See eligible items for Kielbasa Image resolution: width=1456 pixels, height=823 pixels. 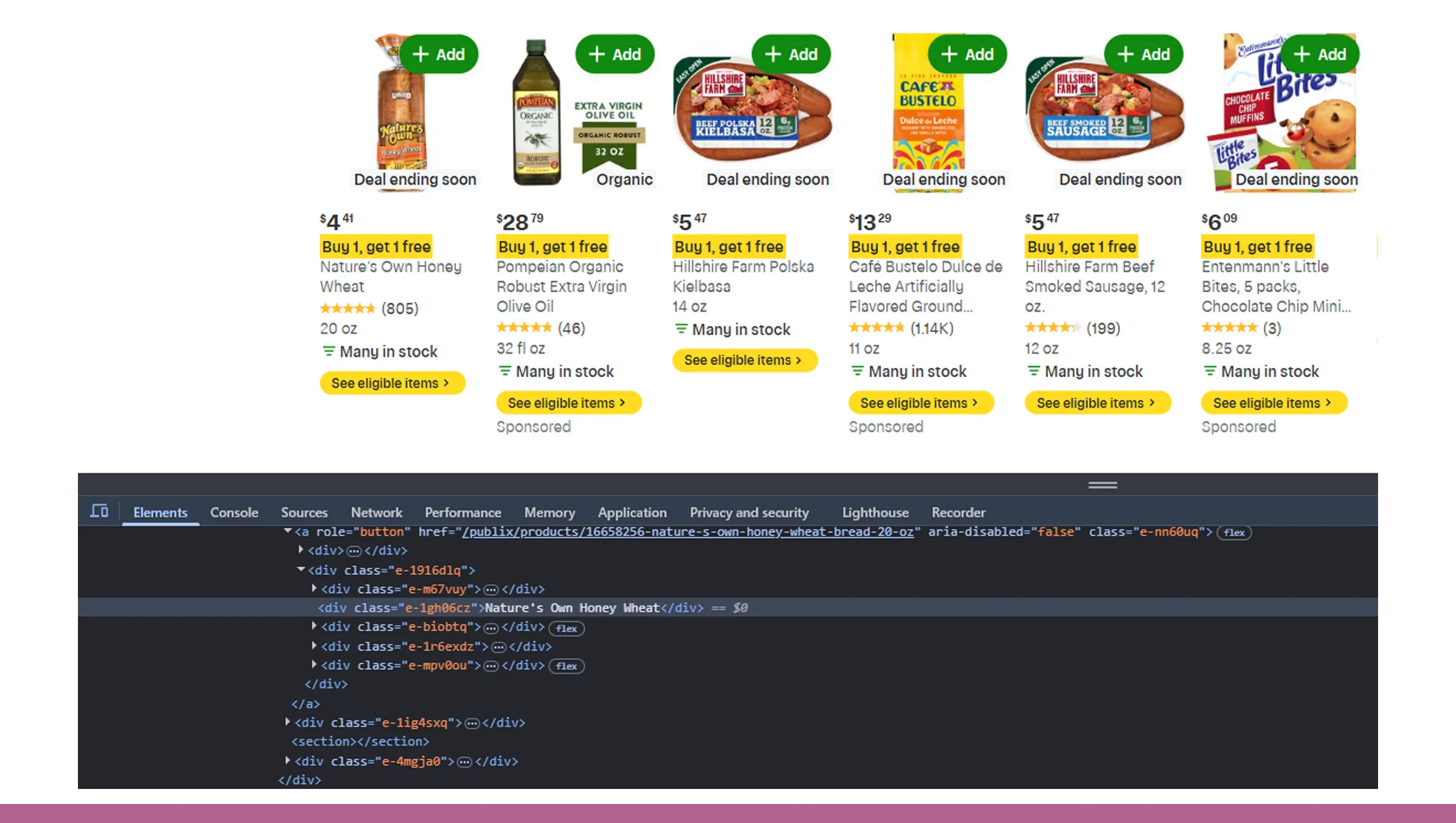coord(744,360)
